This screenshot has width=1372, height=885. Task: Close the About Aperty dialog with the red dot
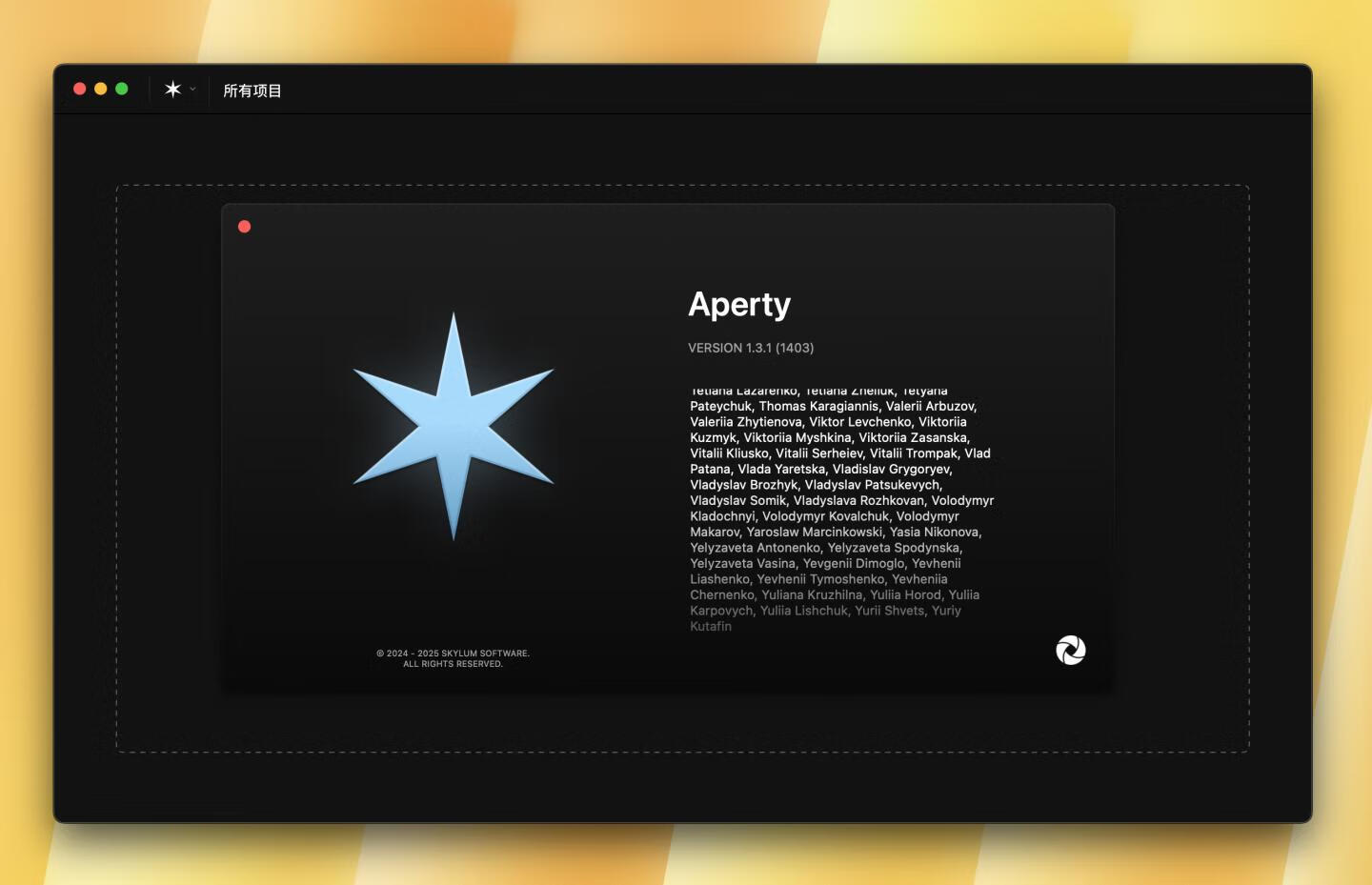point(244,227)
